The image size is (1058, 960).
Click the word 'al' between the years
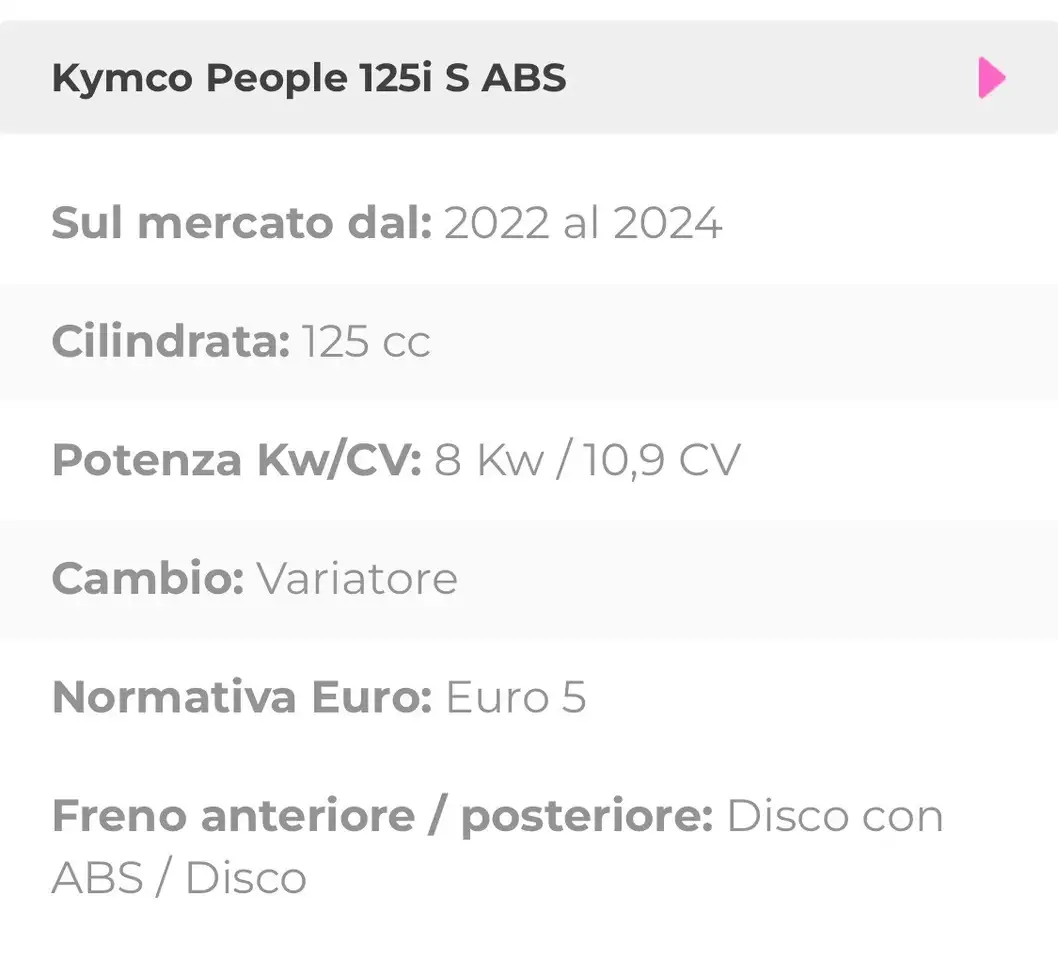pyautogui.click(x=582, y=223)
